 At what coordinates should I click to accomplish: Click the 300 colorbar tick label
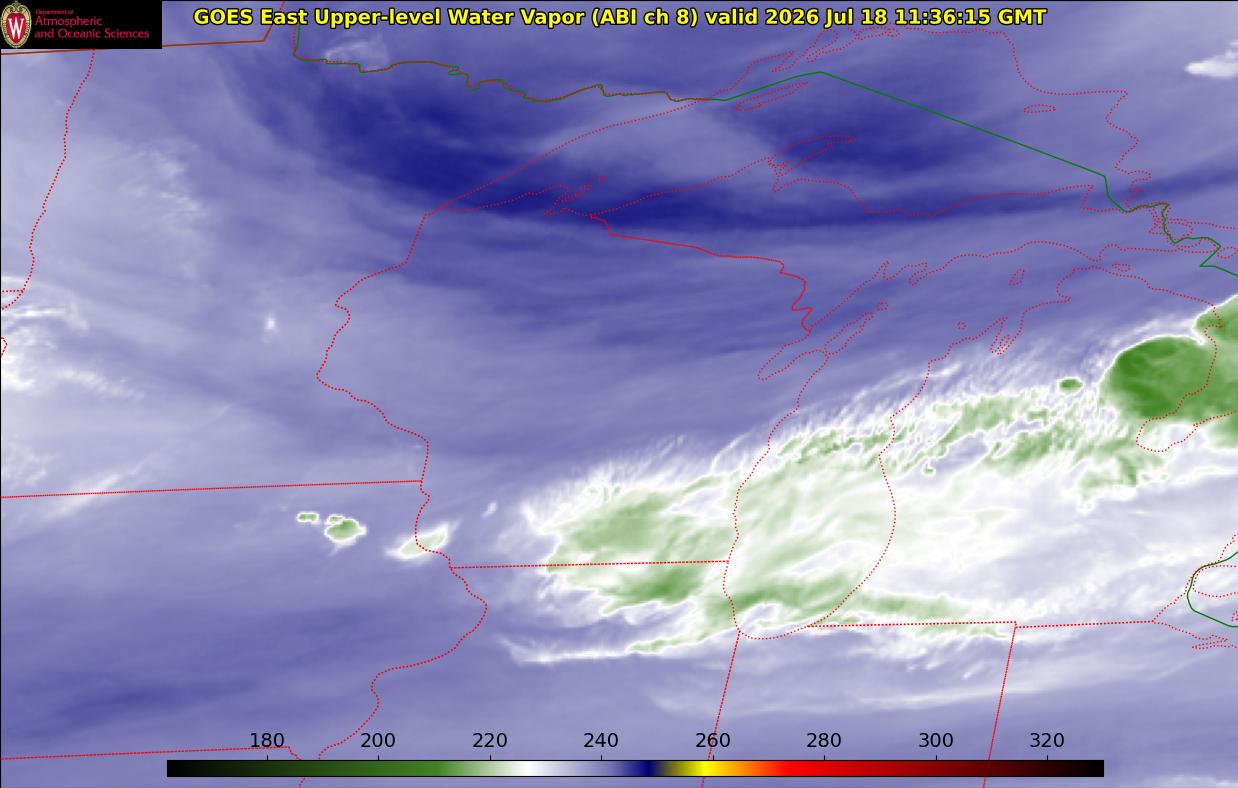point(936,741)
